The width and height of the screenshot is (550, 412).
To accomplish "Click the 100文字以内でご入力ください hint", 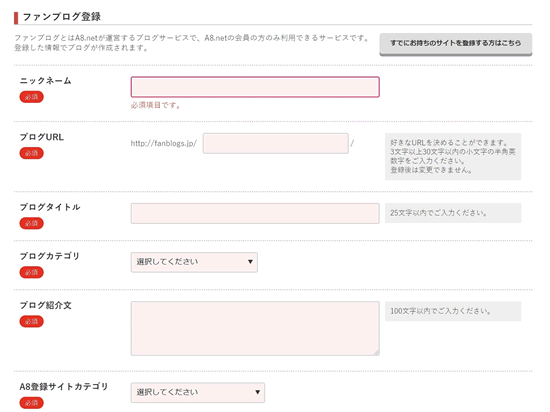I will [453, 311].
